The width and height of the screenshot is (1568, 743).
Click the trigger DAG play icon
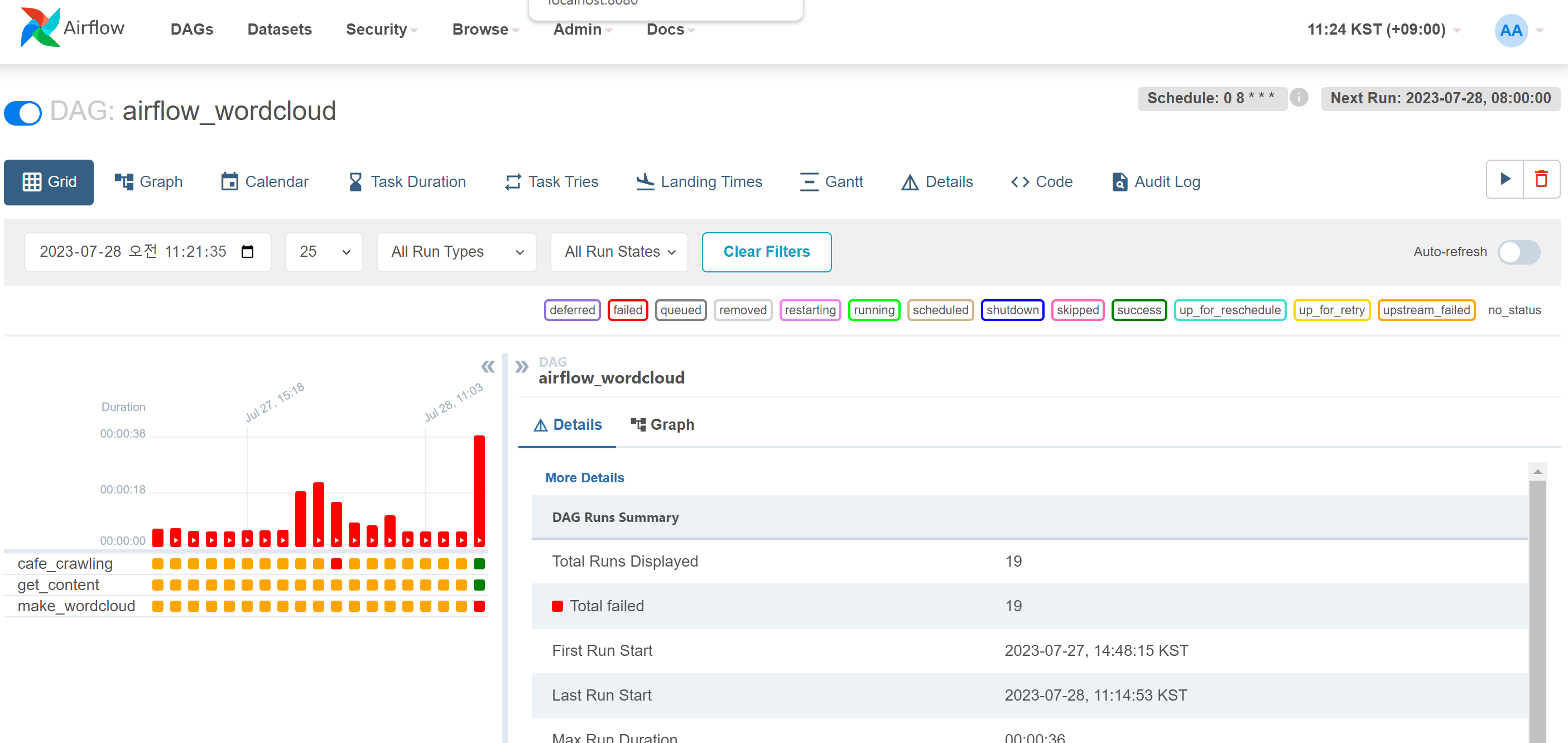pos(1505,179)
